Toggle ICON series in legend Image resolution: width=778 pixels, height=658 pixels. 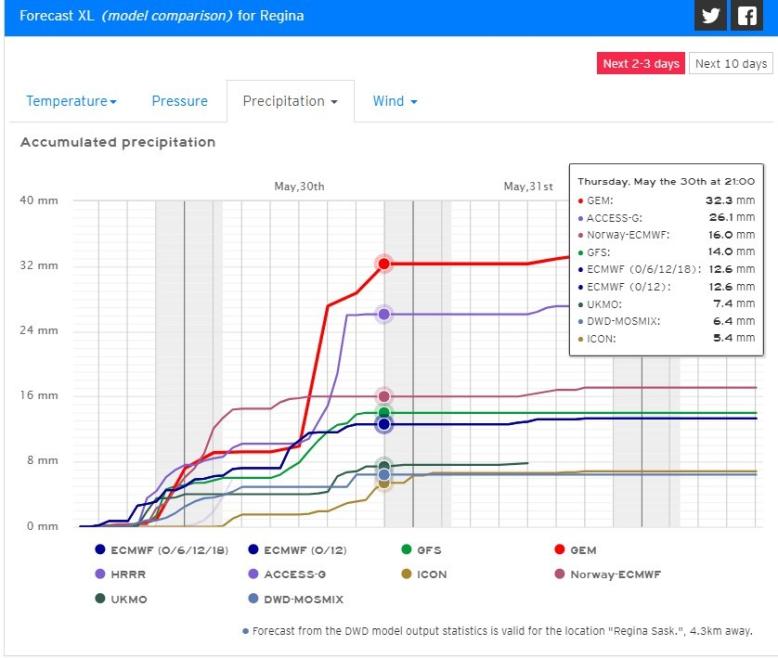click(424, 574)
